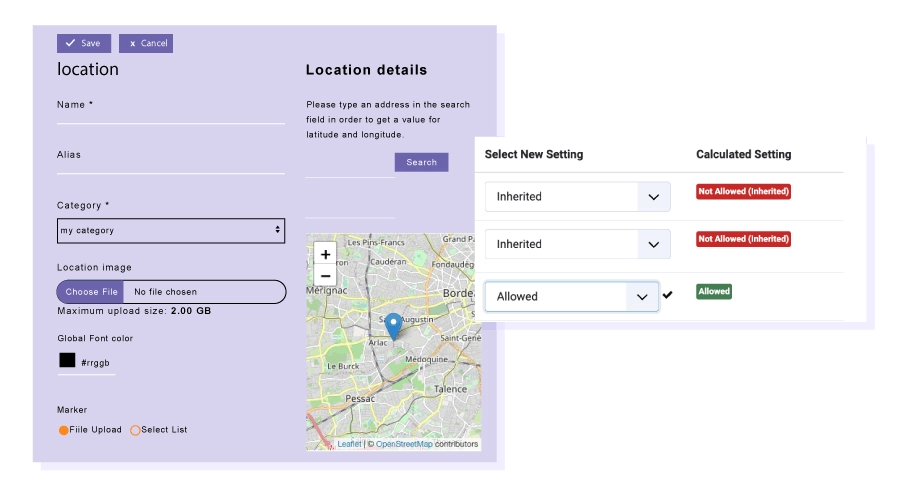Image resolution: width=920 pixels, height=500 pixels.
Task: Click the blue location pin marker
Action: point(393,326)
